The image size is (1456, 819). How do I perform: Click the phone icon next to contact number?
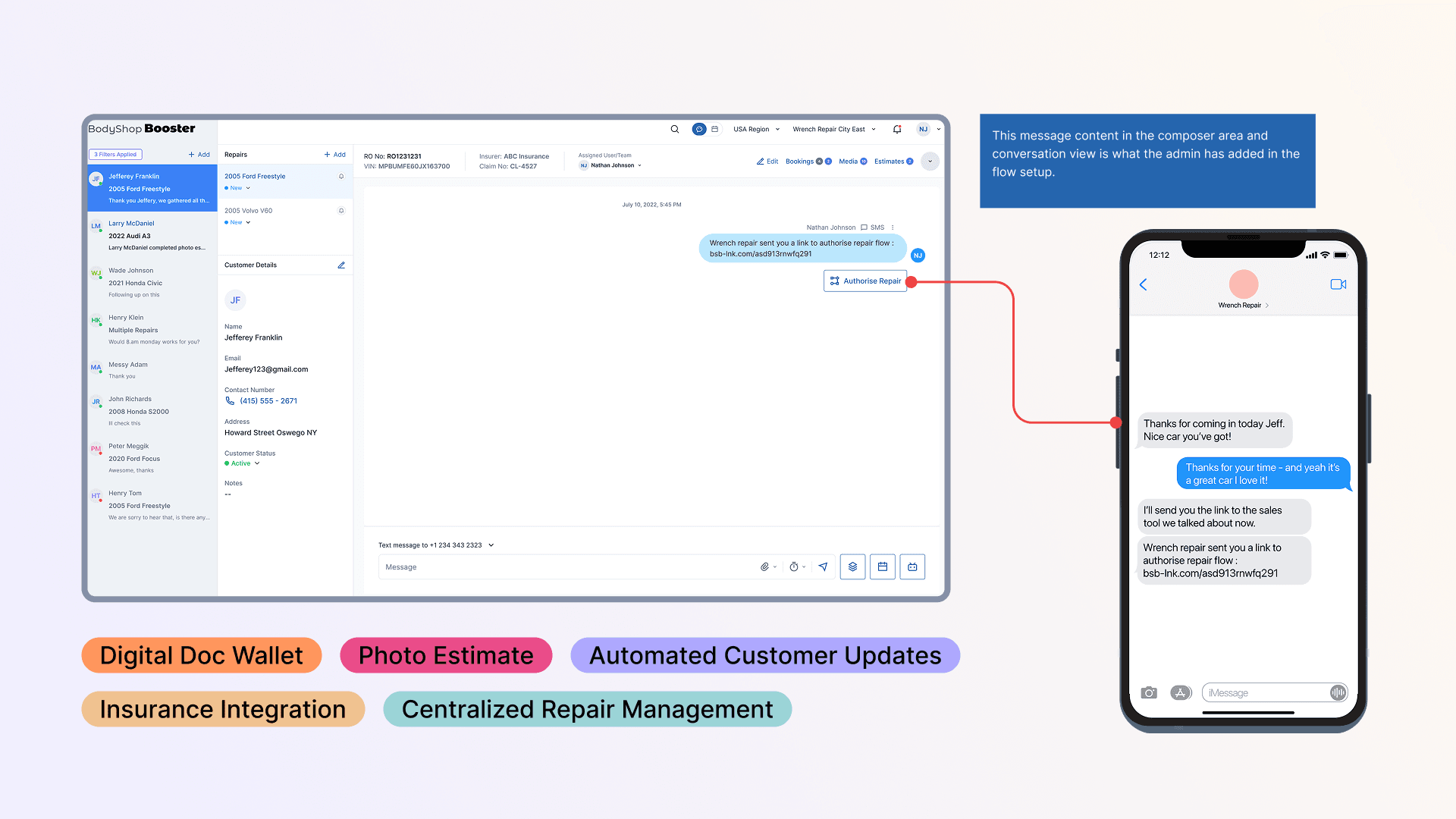pyautogui.click(x=230, y=401)
